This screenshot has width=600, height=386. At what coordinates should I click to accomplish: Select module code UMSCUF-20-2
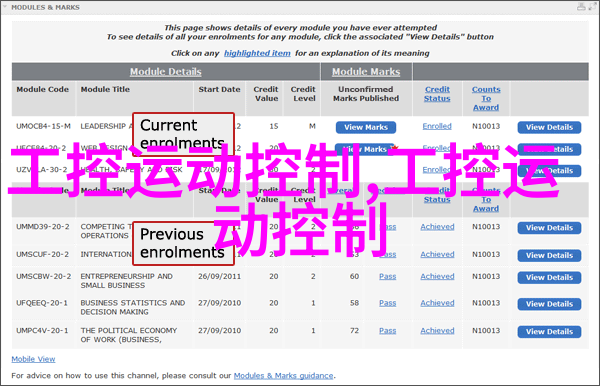point(42,254)
